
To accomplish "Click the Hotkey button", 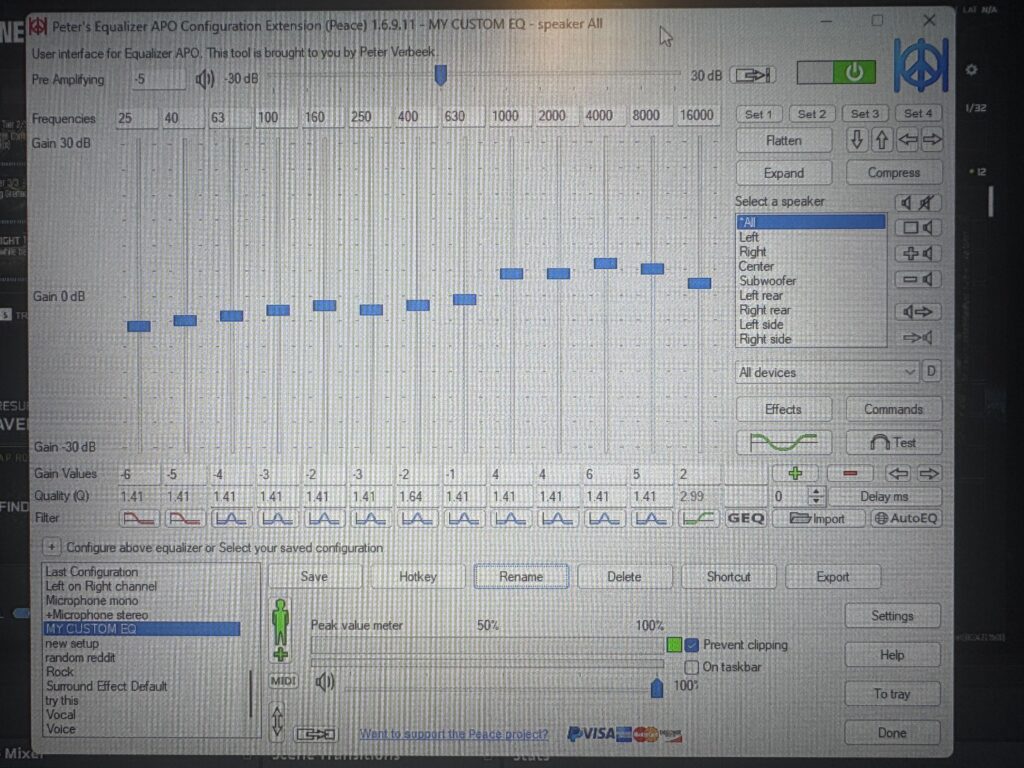I will click(x=417, y=577).
